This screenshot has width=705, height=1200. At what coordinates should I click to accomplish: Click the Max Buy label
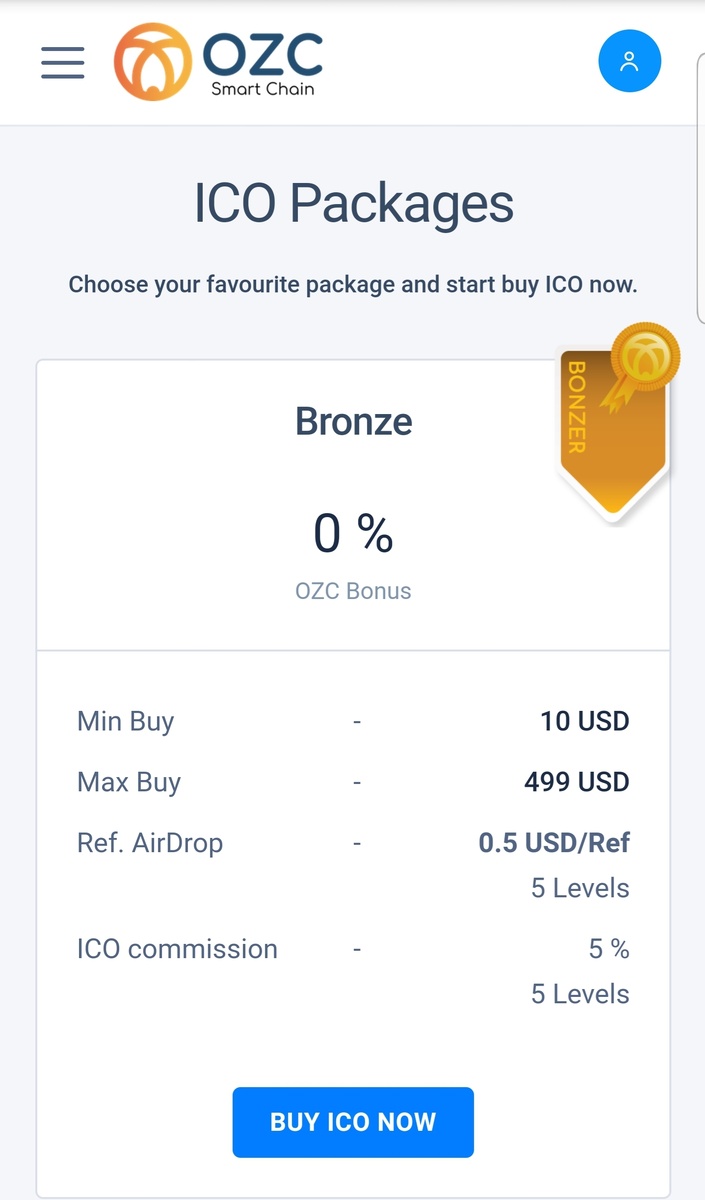point(129,782)
